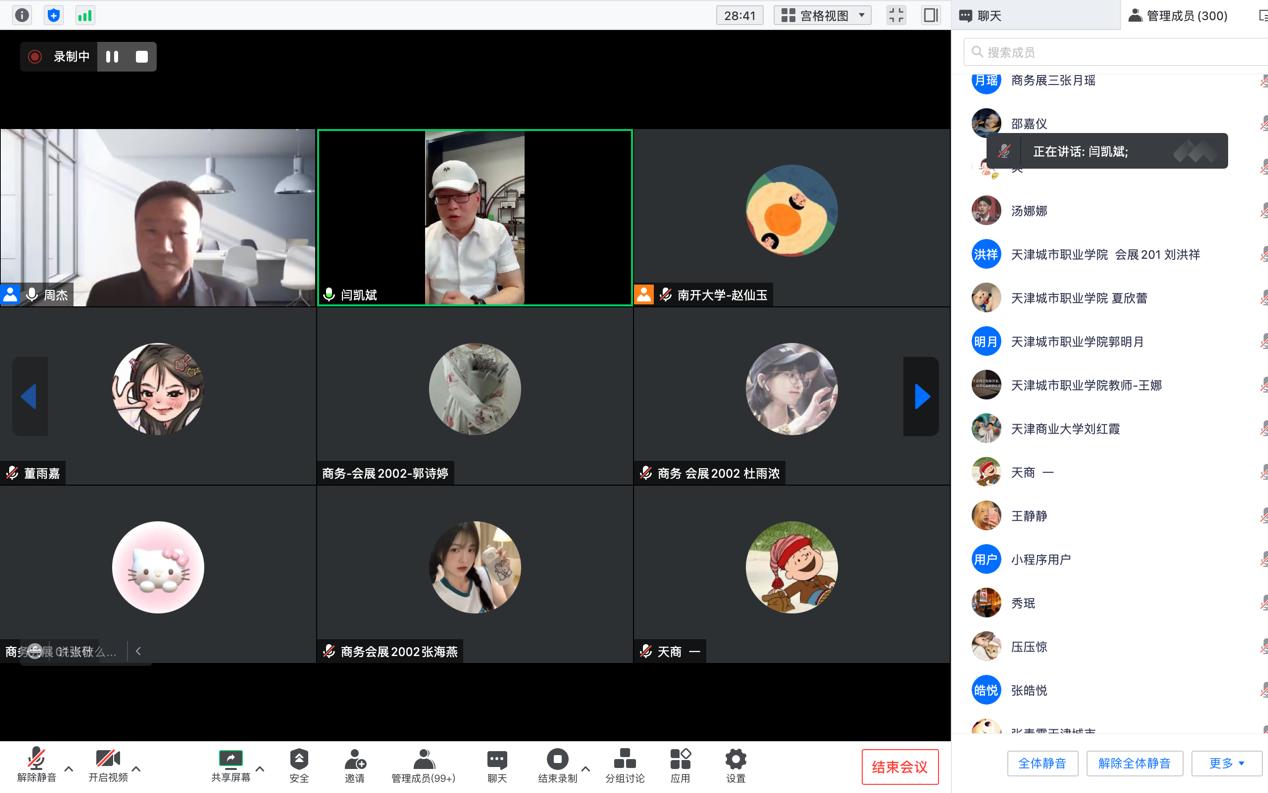Viewport: 1268px width, 793px height.
Task: Click the 全体静音 button
Action: (x=1042, y=763)
